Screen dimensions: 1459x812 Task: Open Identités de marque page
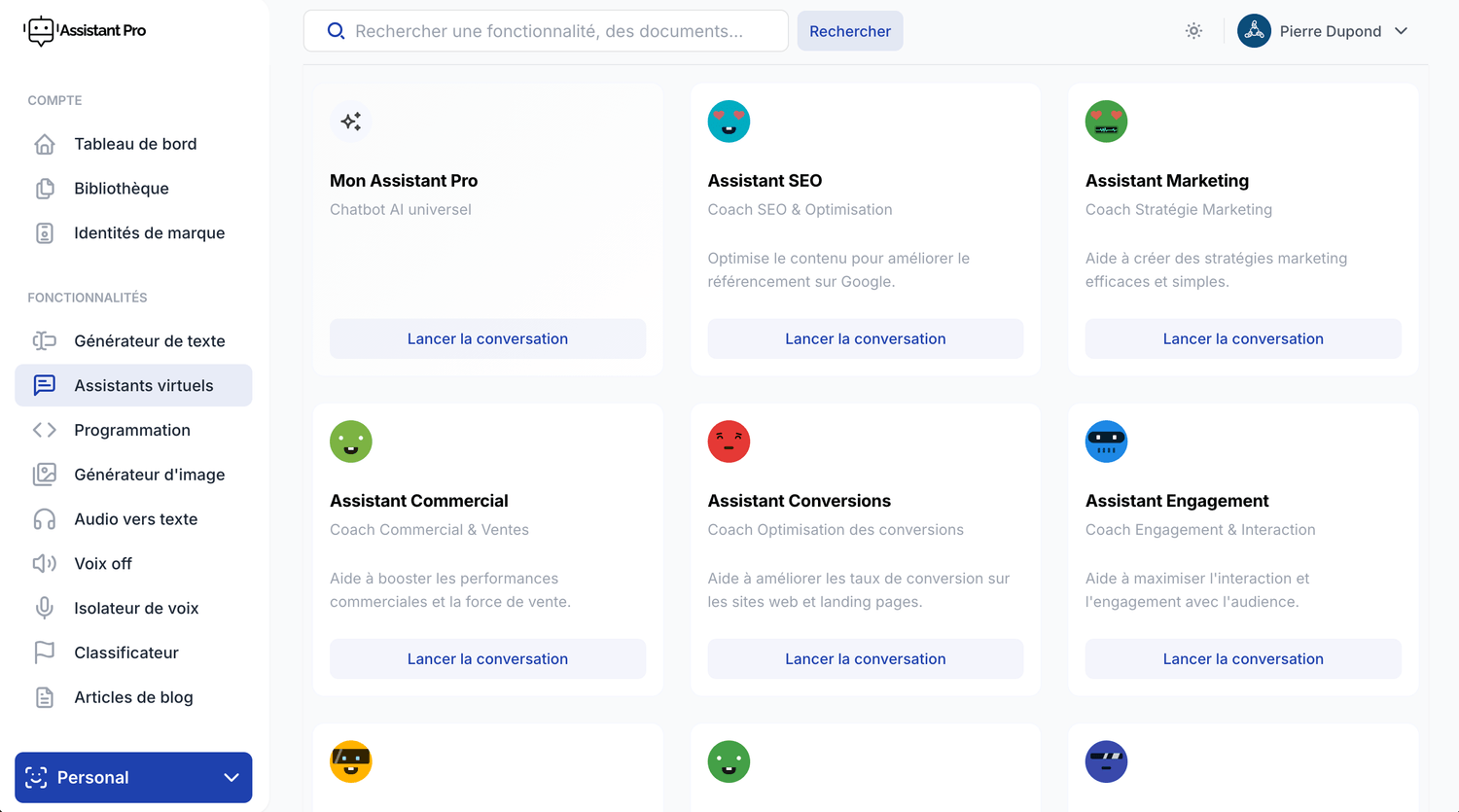[133, 233]
